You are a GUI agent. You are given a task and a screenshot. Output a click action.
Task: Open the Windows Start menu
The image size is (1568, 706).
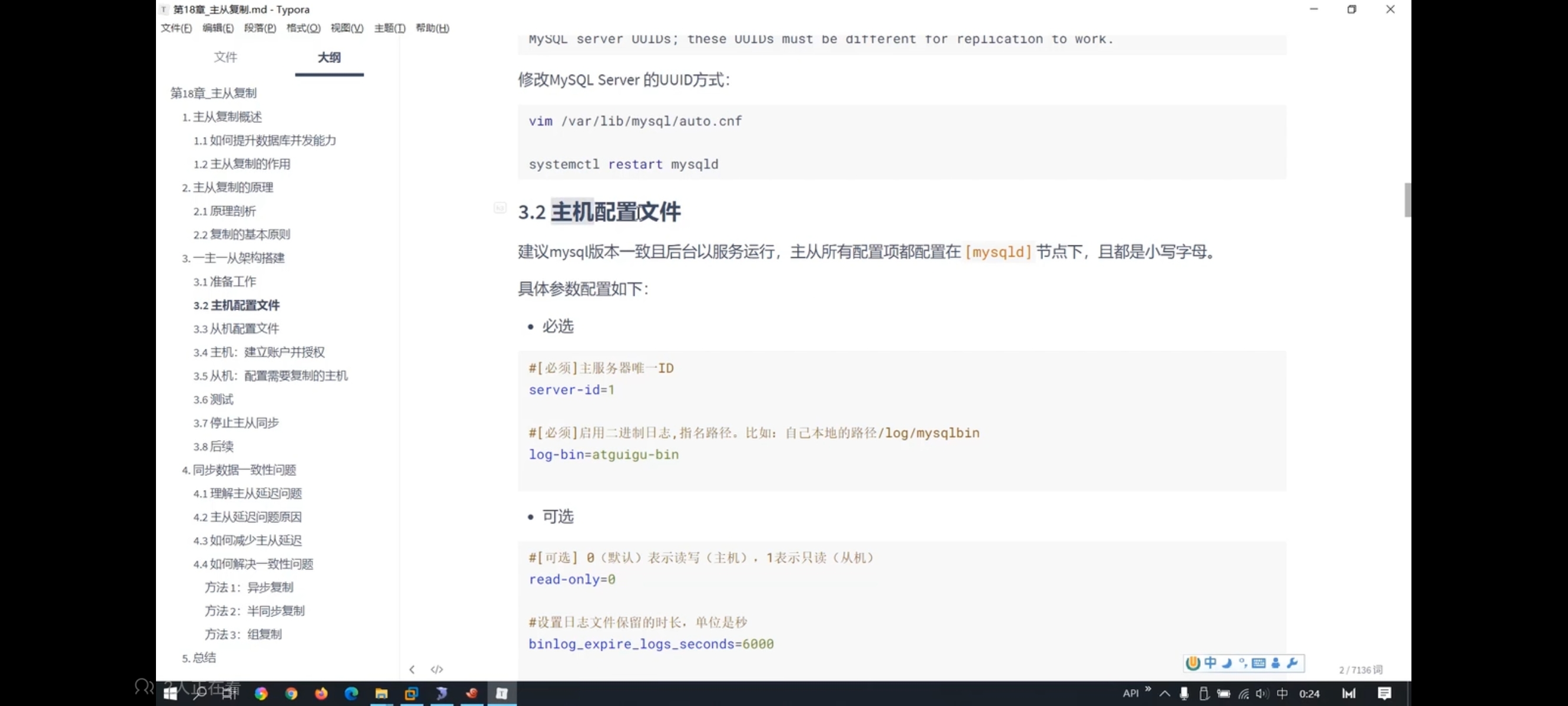(x=171, y=693)
